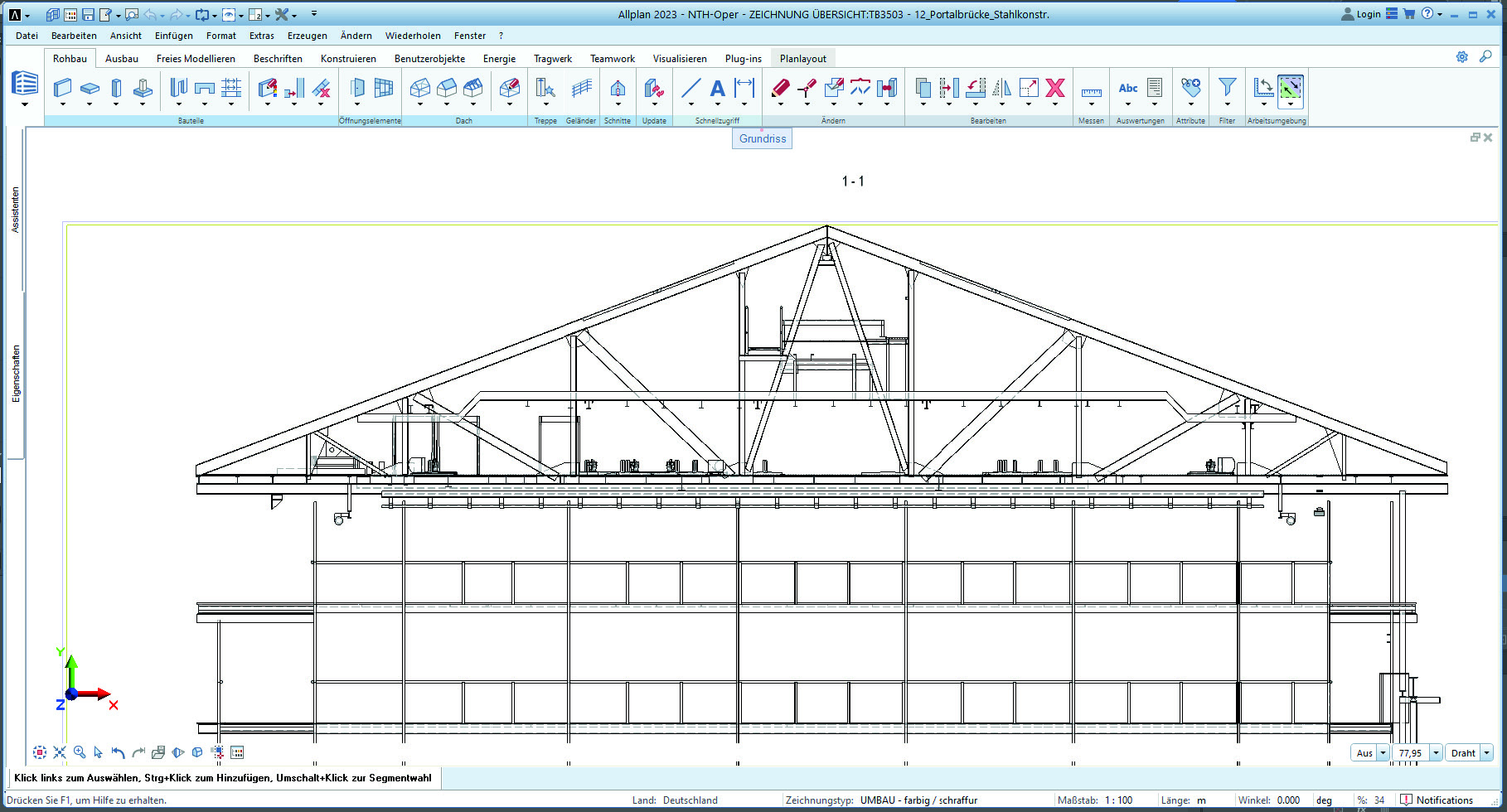This screenshot has width=1507, height=812.
Task: Click the Mirror tool in Bearbeiten
Action: pos(1002,88)
